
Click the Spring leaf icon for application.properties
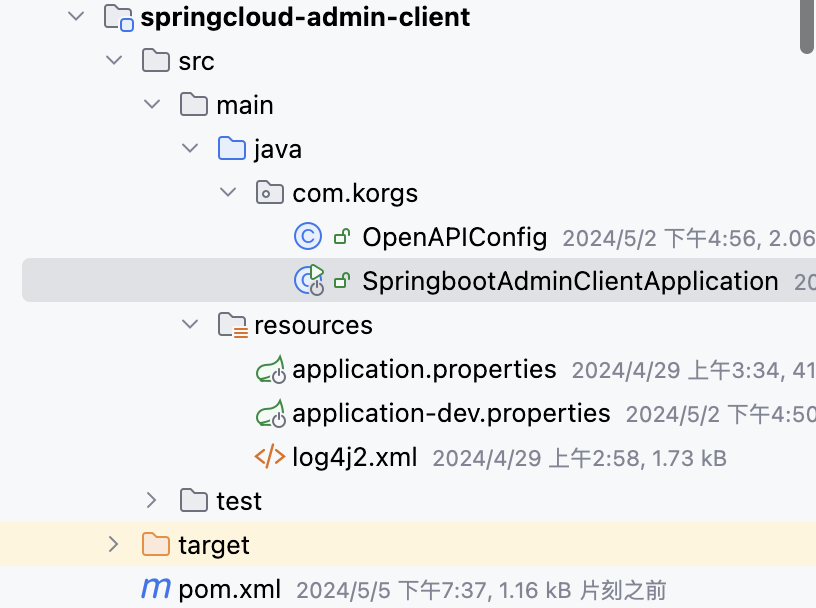point(269,369)
